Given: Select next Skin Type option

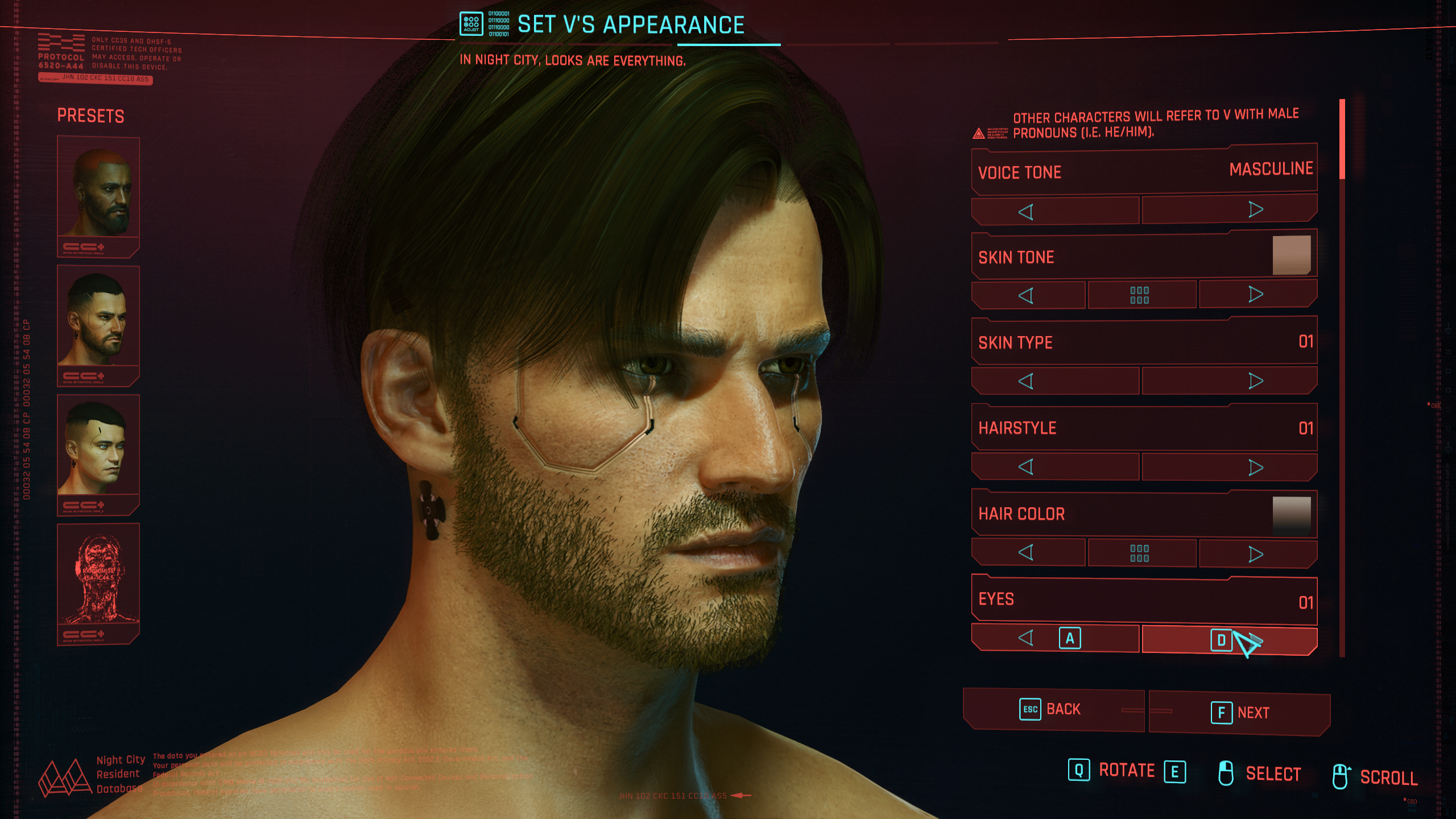Looking at the screenshot, I should [x=1229, y=380].
